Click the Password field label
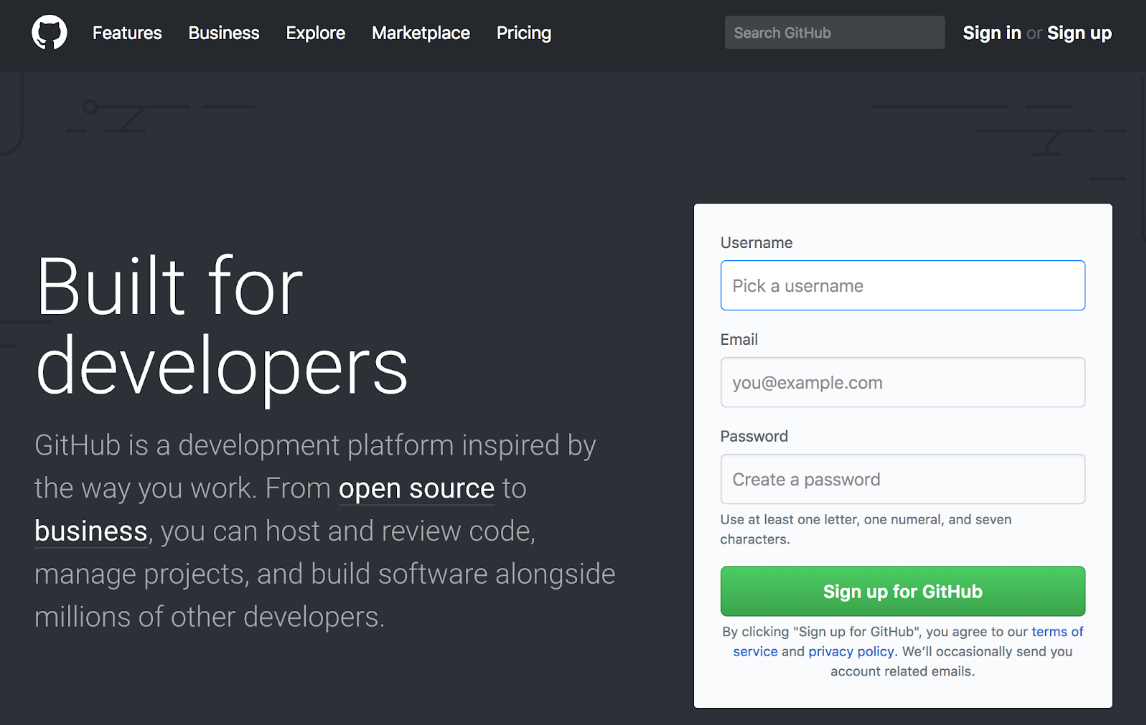The width and height of the screenshot is (1146, 725). pyautogui.click(x=754, y=436)
